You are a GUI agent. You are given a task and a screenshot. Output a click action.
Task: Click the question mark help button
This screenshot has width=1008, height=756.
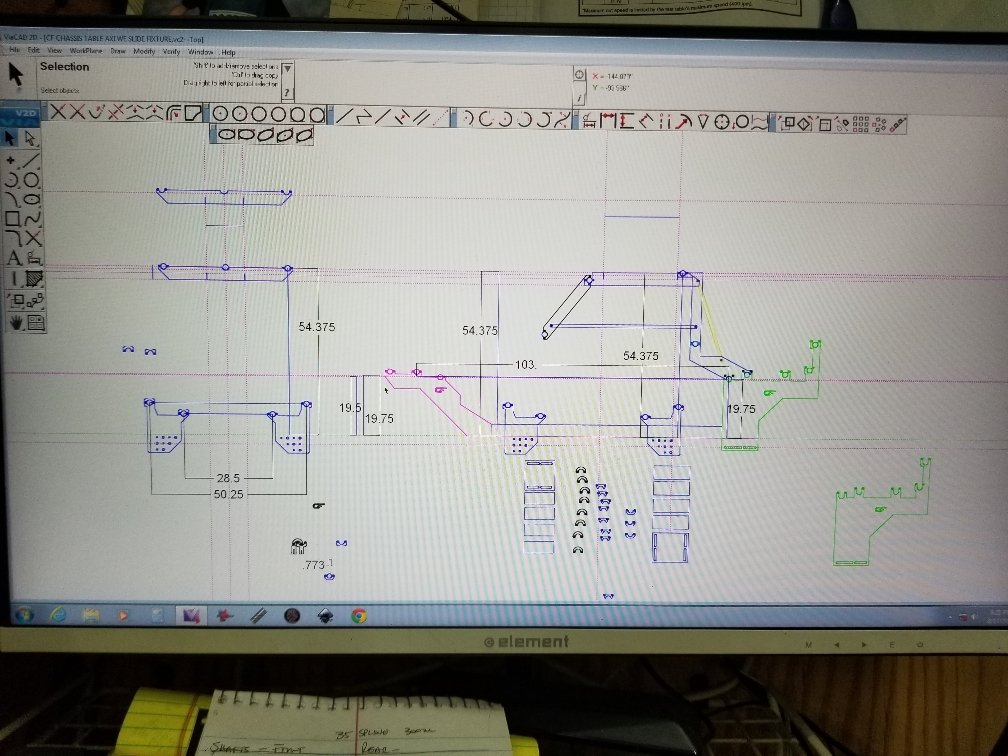287,93
